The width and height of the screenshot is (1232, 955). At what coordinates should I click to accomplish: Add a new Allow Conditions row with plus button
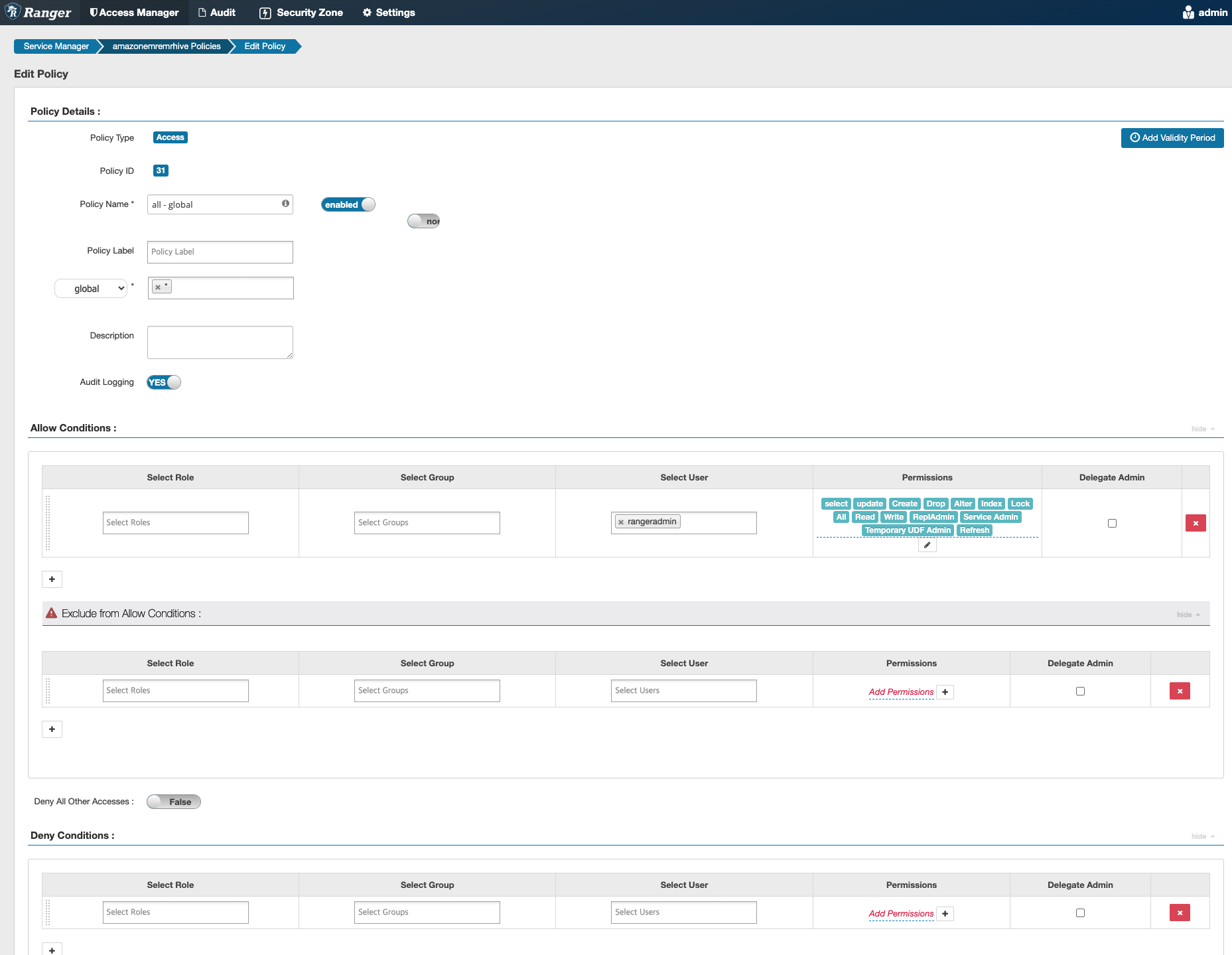[x=52, y=579]
